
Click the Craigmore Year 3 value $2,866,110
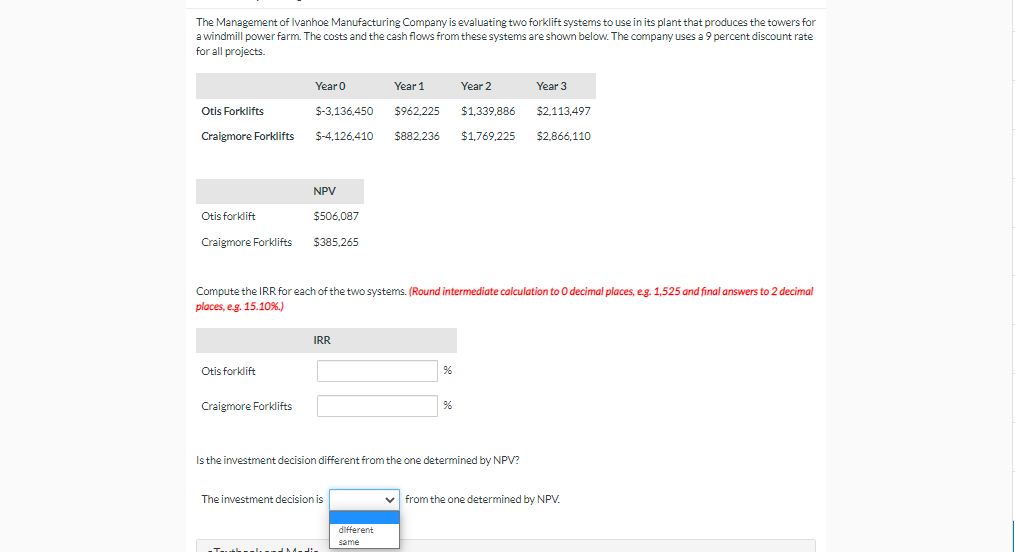click(x=563, y=136)
